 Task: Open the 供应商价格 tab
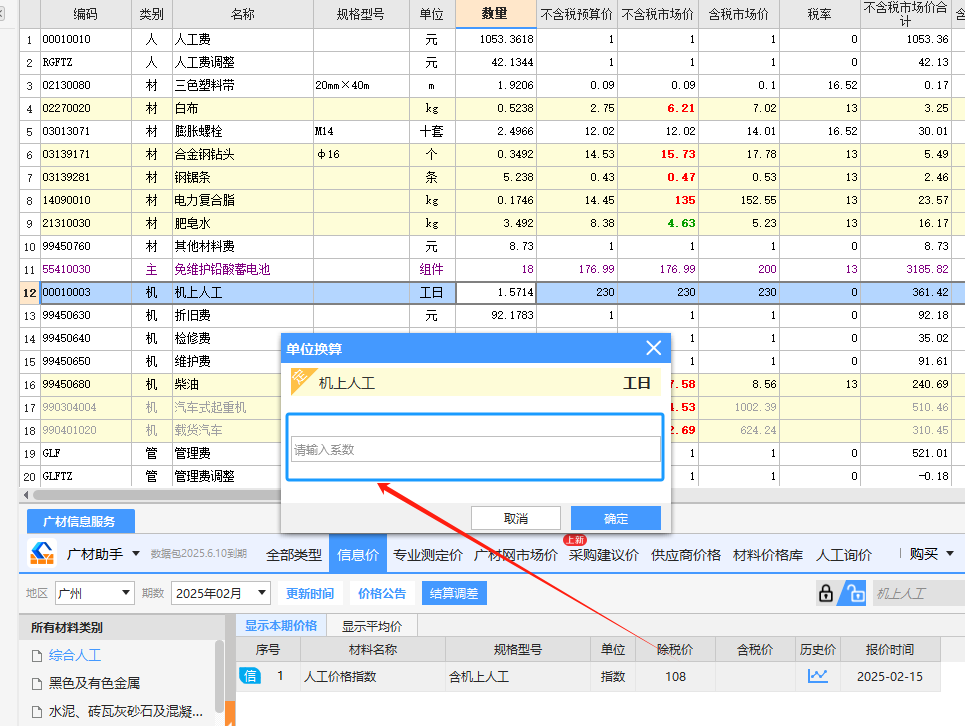coord(686,555)
